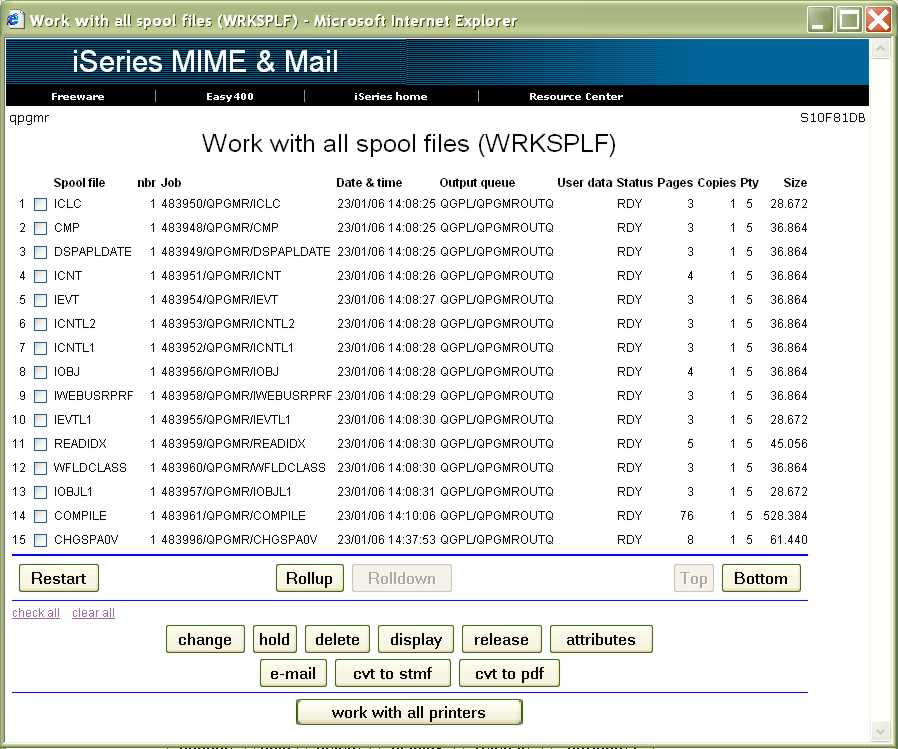Click the Spool file column header

click(x=79, y=183)
